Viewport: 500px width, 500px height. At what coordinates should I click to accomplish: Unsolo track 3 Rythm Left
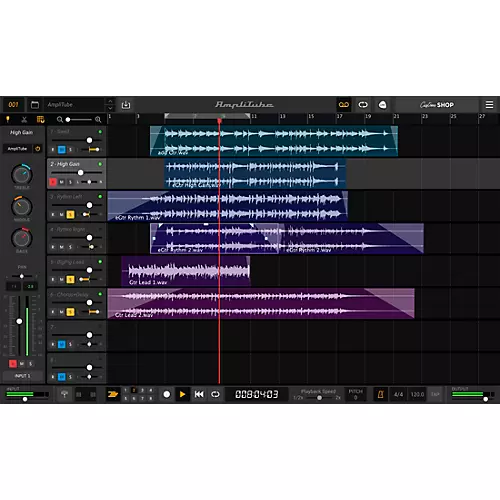(x=70, y=214)
